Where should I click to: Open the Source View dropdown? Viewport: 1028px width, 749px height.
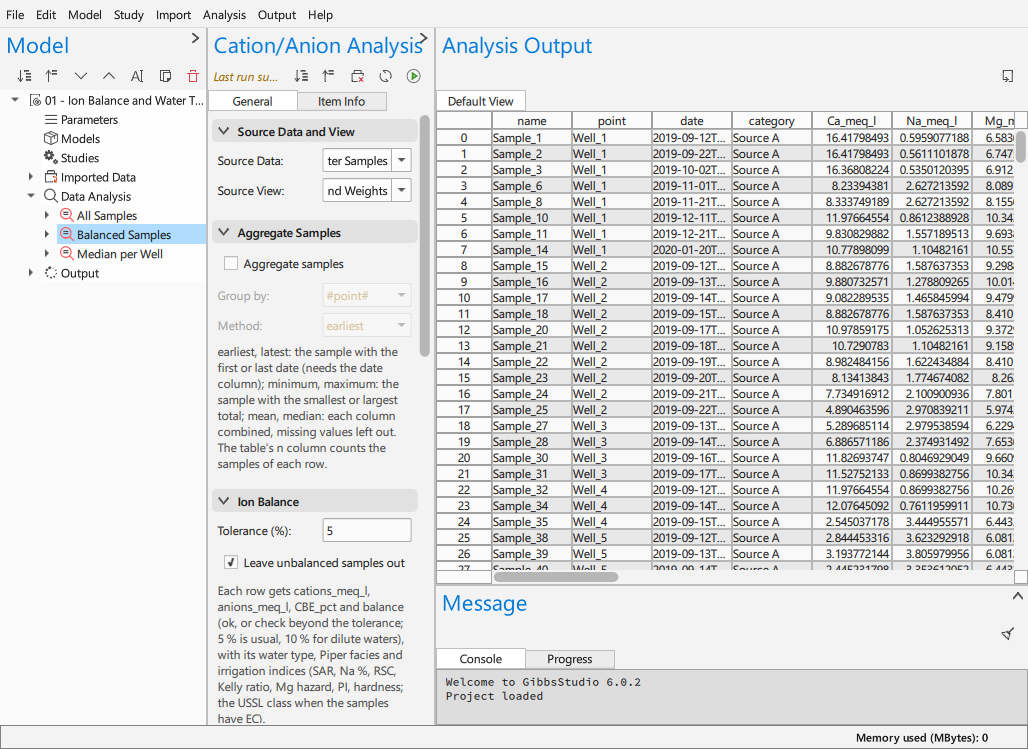coord(401,191)
